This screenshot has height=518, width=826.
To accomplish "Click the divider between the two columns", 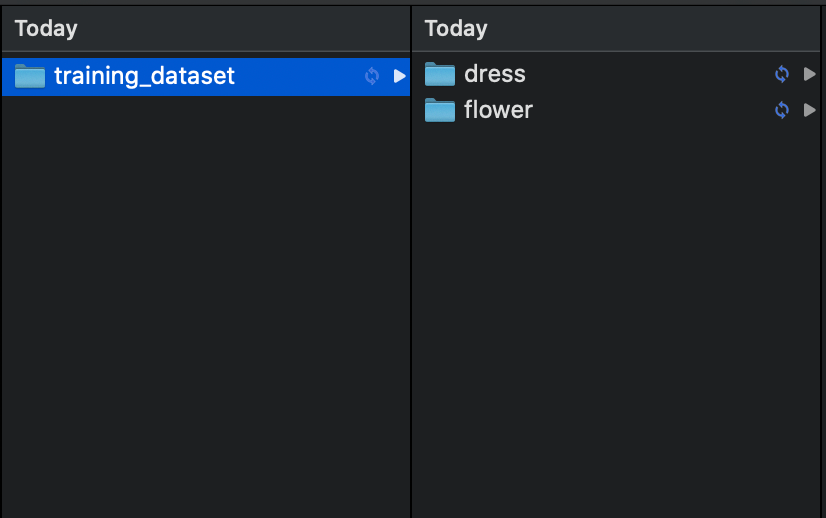I will coord(411,262).
